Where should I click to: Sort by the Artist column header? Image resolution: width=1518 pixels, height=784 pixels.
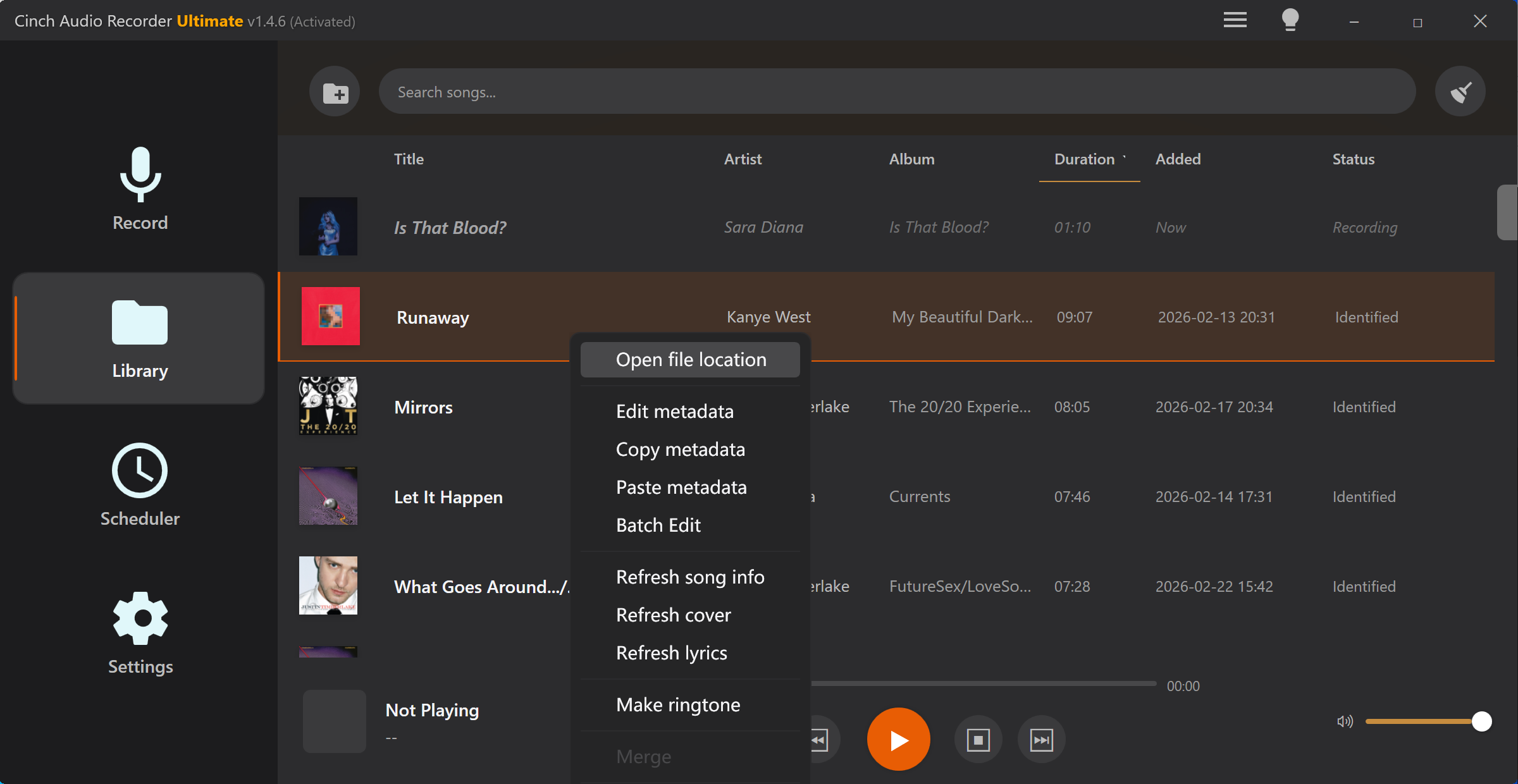coord(743,159)
